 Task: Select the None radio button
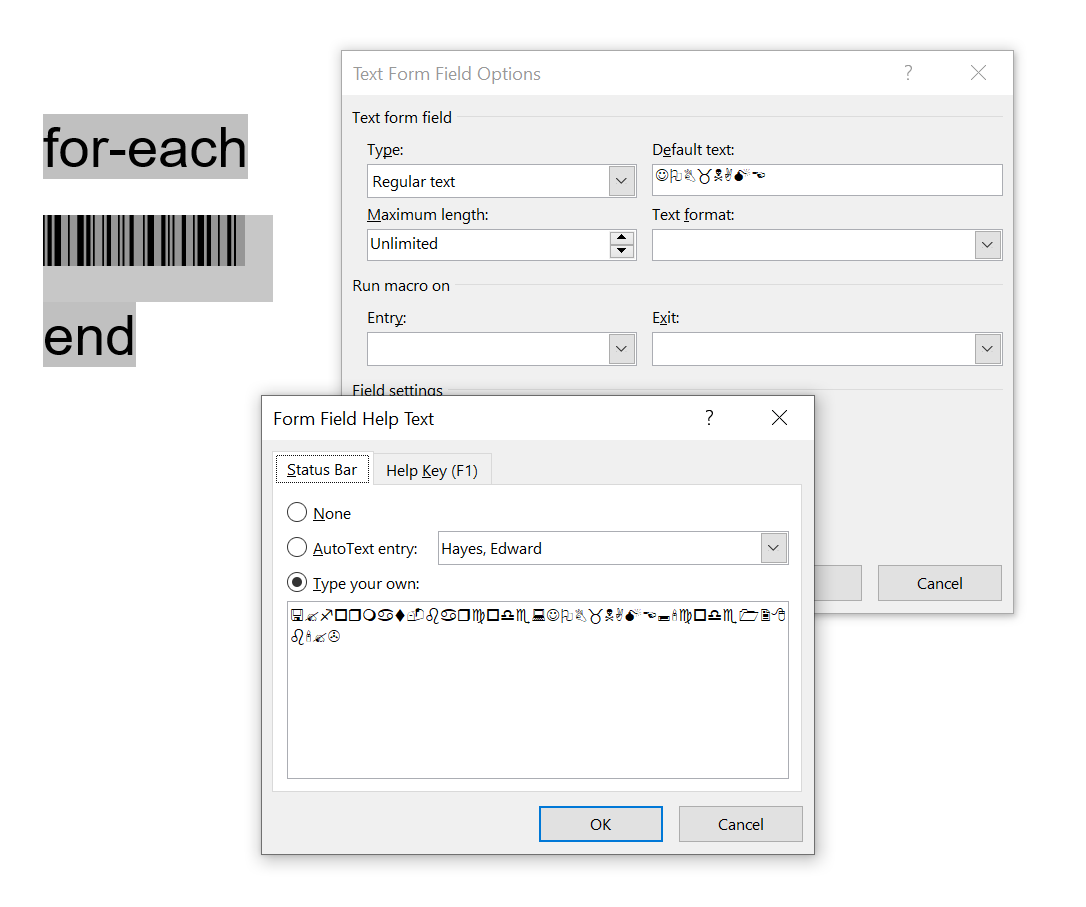297,513
